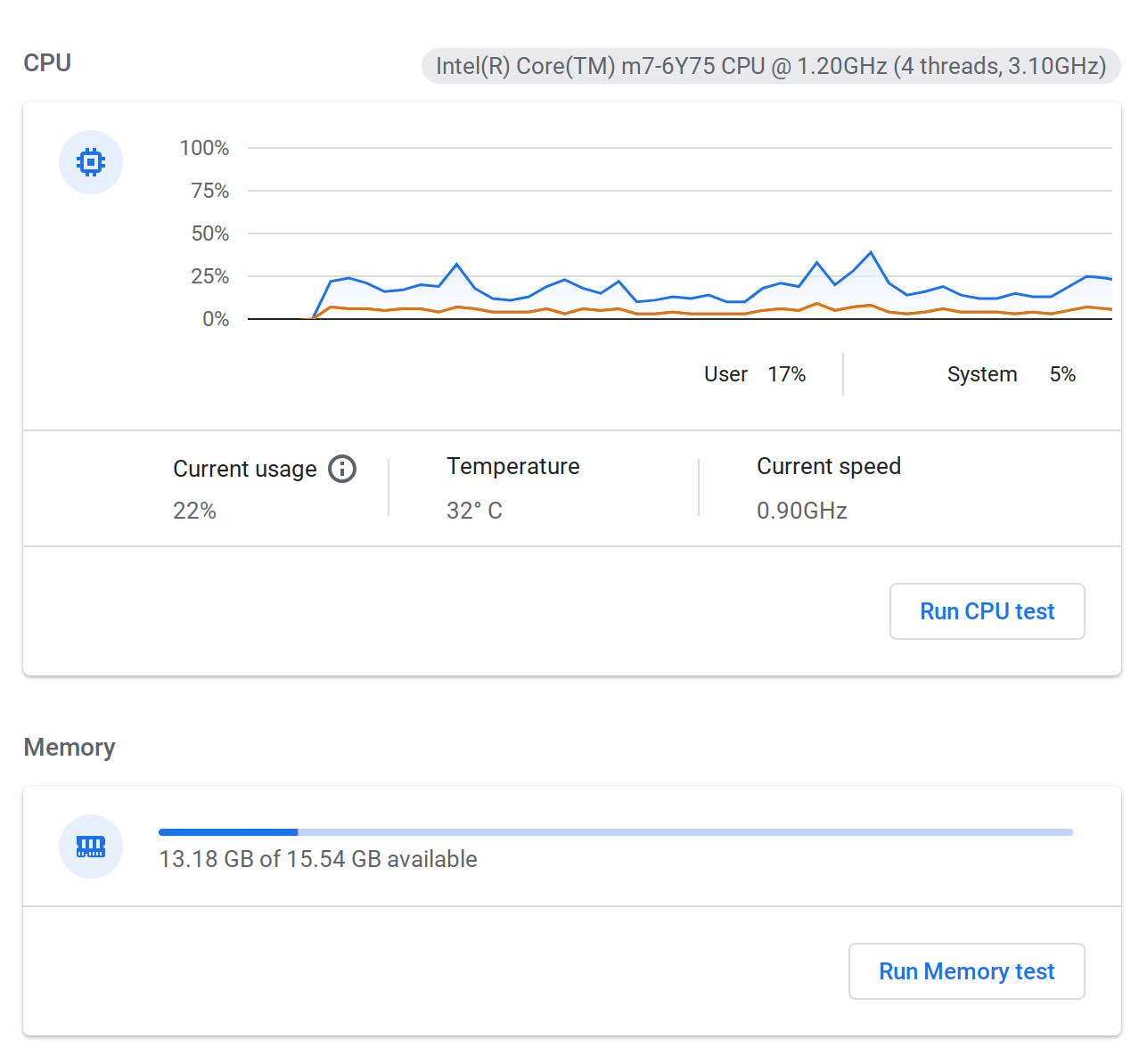Click the memory module icon
The height and width of the screenshot is (1064, 1139).
[x=91, y=847]
